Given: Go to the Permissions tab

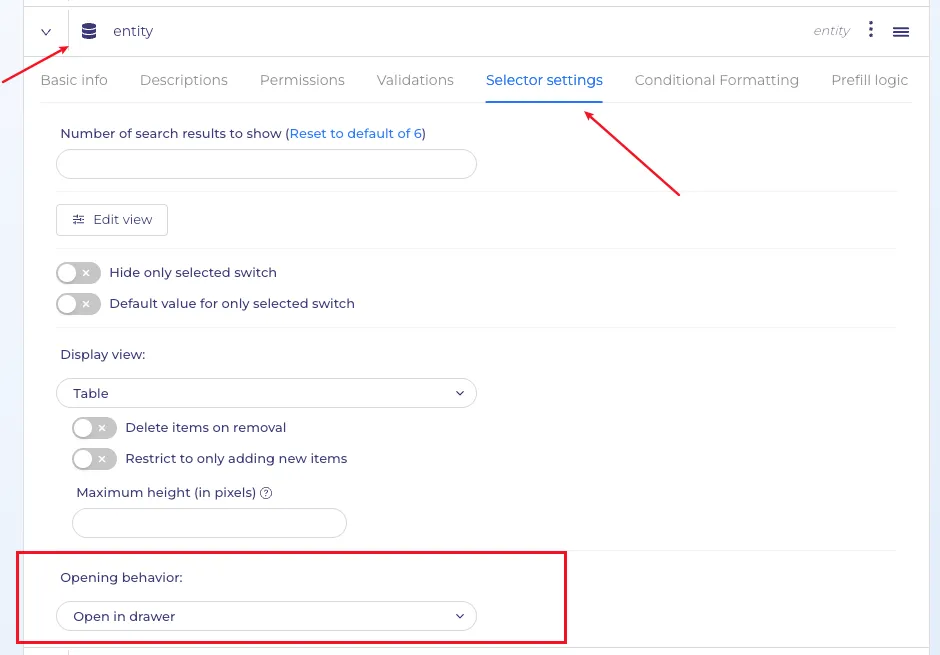Looking at the screenshot, I should tap(302, 80).
